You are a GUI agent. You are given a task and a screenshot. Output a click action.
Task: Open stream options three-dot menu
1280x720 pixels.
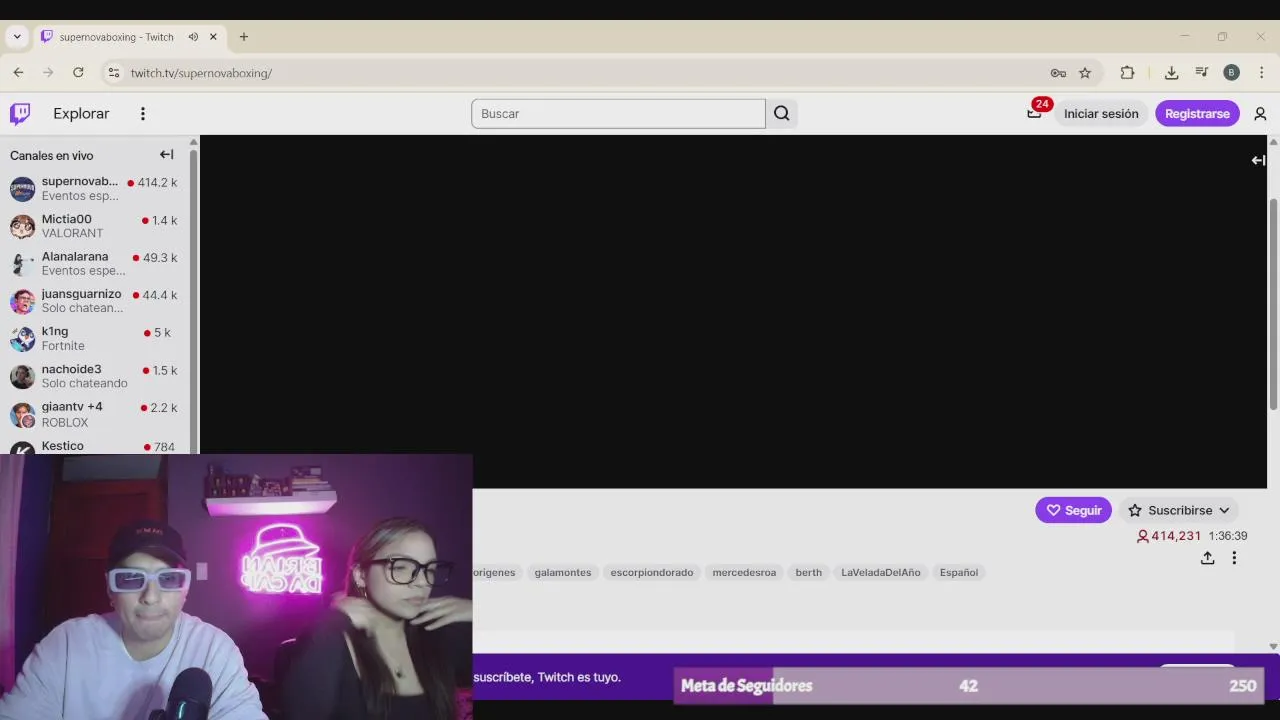1234,558
